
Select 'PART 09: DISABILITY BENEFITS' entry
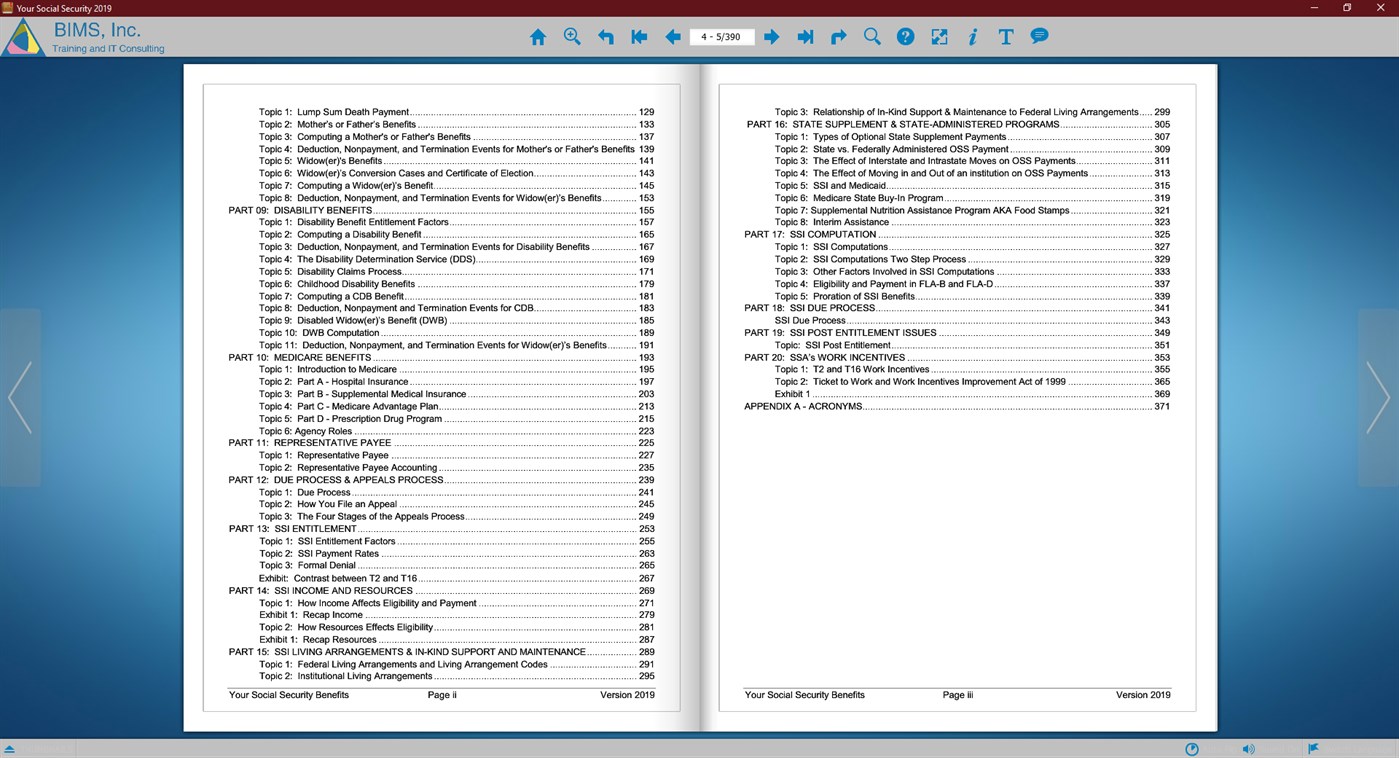click(441, 210)
